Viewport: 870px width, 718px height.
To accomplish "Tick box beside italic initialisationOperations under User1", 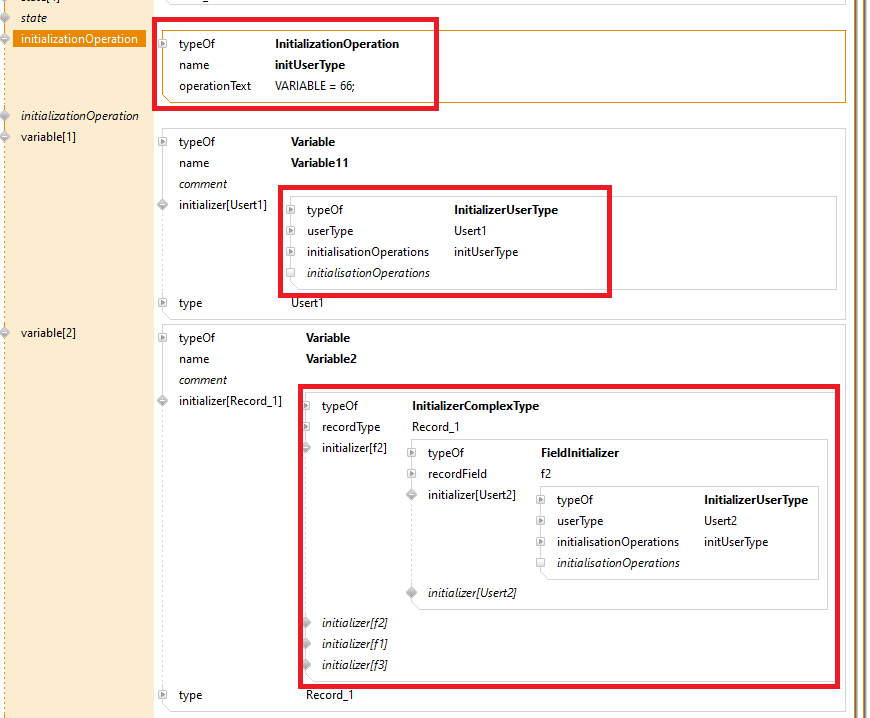I will (291, 273).
